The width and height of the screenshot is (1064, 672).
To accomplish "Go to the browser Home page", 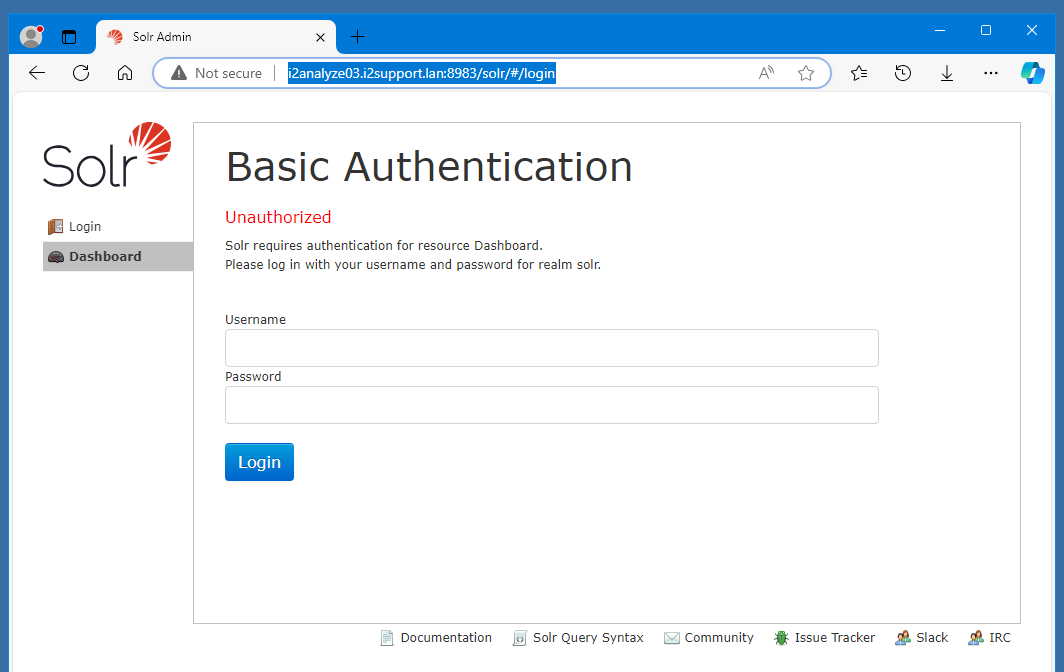I will 125,73.
